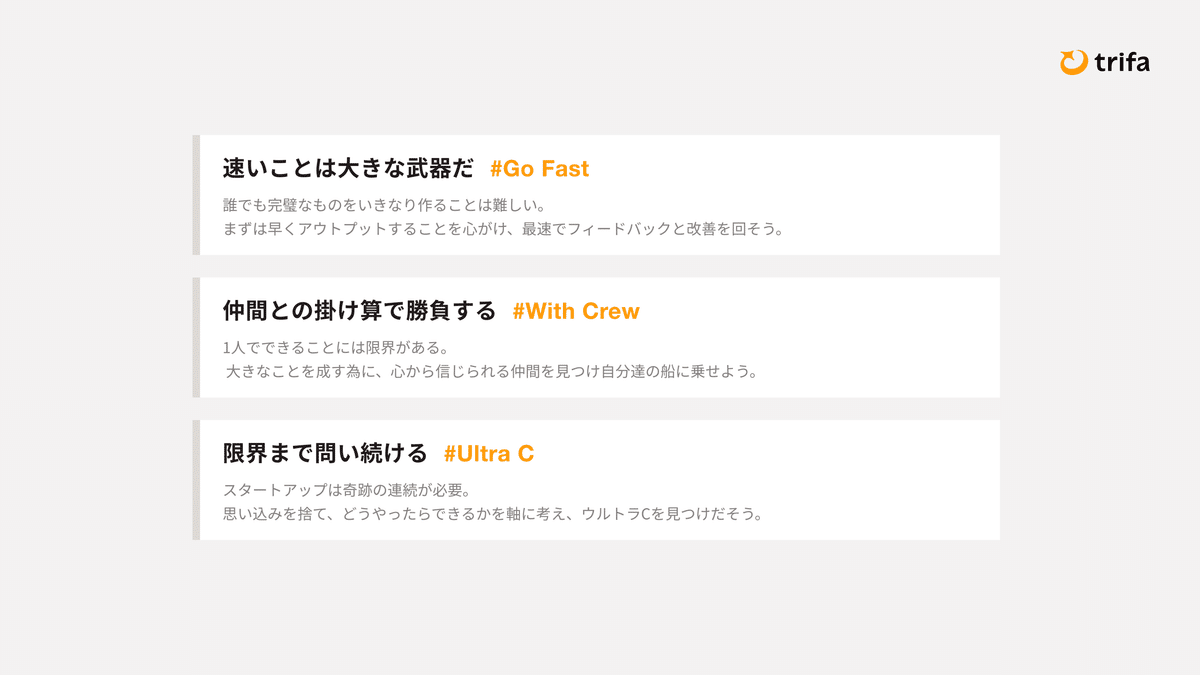The width and height of the screenshot is (1200, 675).
Task: Click gray accent bar of Ultra C card
Action: 196,480
